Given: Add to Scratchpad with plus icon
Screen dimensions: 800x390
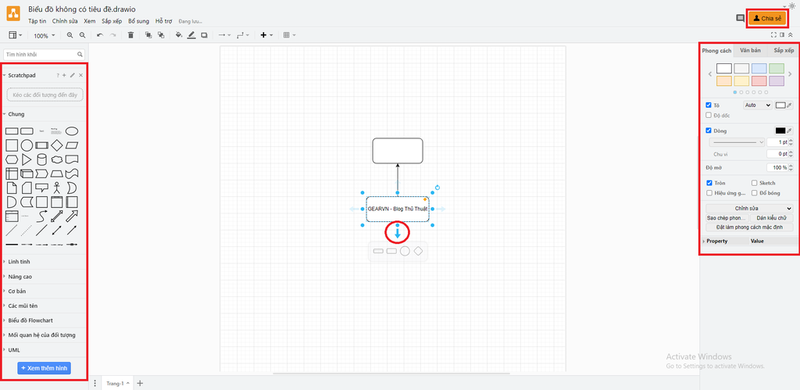Looking at the screenshot, I should [x=64, y=75].
